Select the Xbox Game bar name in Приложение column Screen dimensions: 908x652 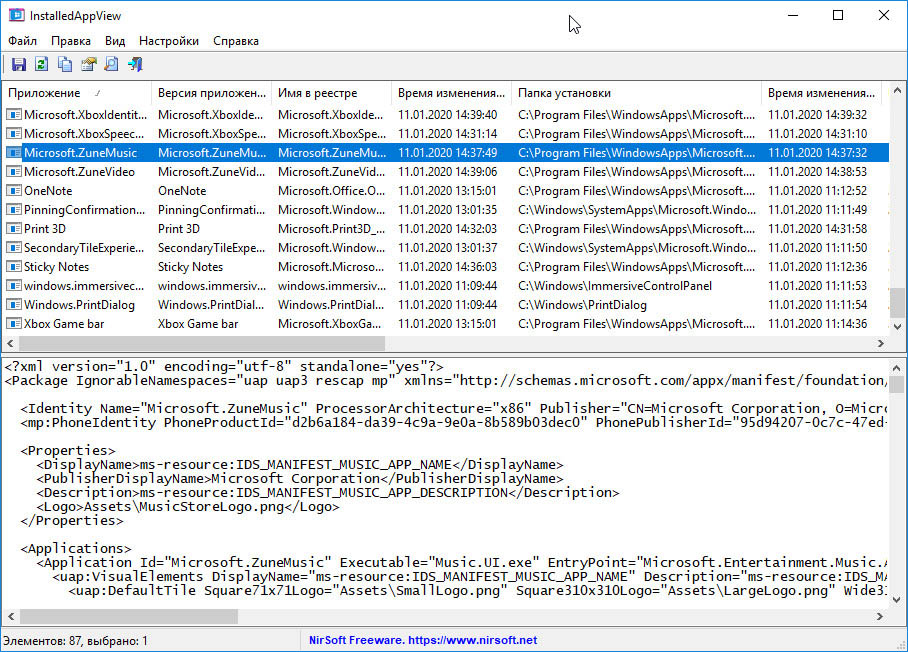coord(64,324)
